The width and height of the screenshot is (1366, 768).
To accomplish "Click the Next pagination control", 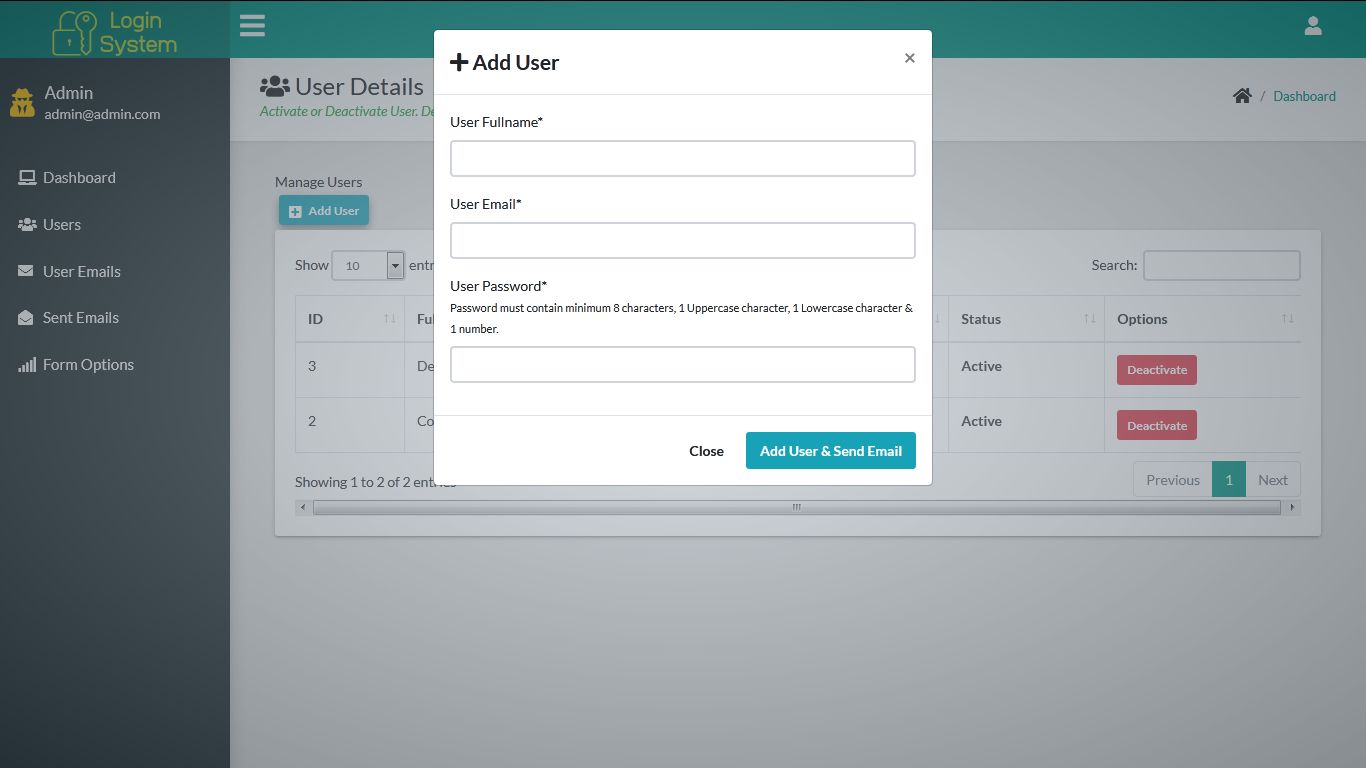I will coord(1272,479).
